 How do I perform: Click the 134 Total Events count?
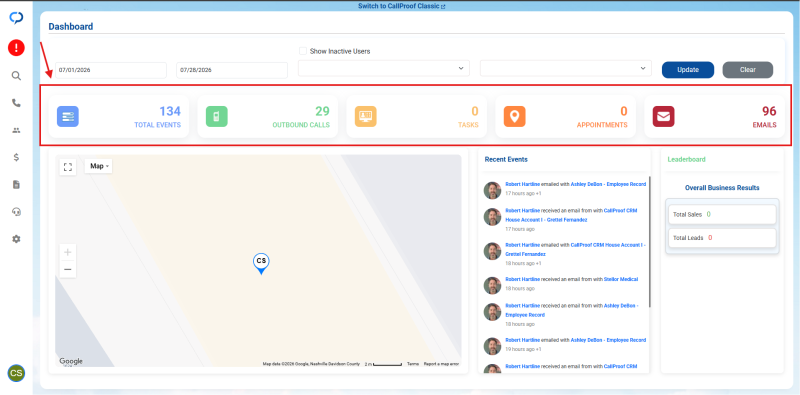tap(170, 111)
